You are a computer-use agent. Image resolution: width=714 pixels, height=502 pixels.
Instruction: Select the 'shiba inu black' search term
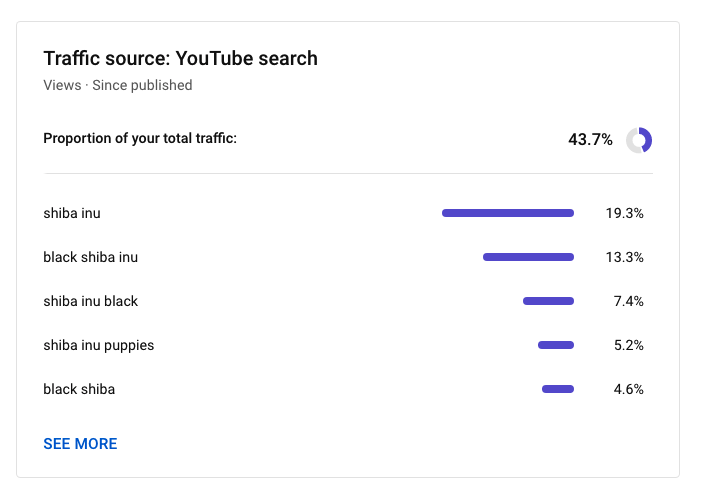[x=91, y=301]
